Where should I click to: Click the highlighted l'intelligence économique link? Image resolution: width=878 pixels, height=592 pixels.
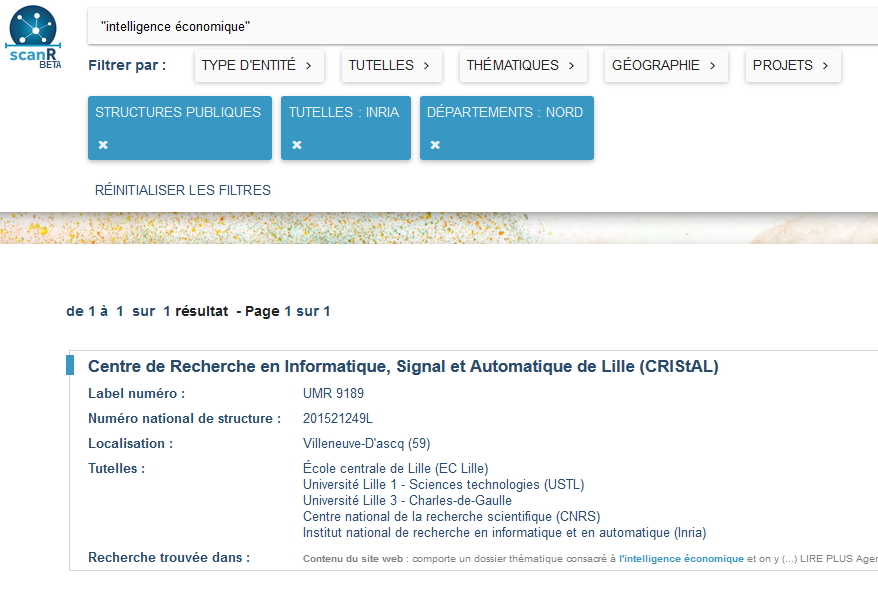coord(681,558)
